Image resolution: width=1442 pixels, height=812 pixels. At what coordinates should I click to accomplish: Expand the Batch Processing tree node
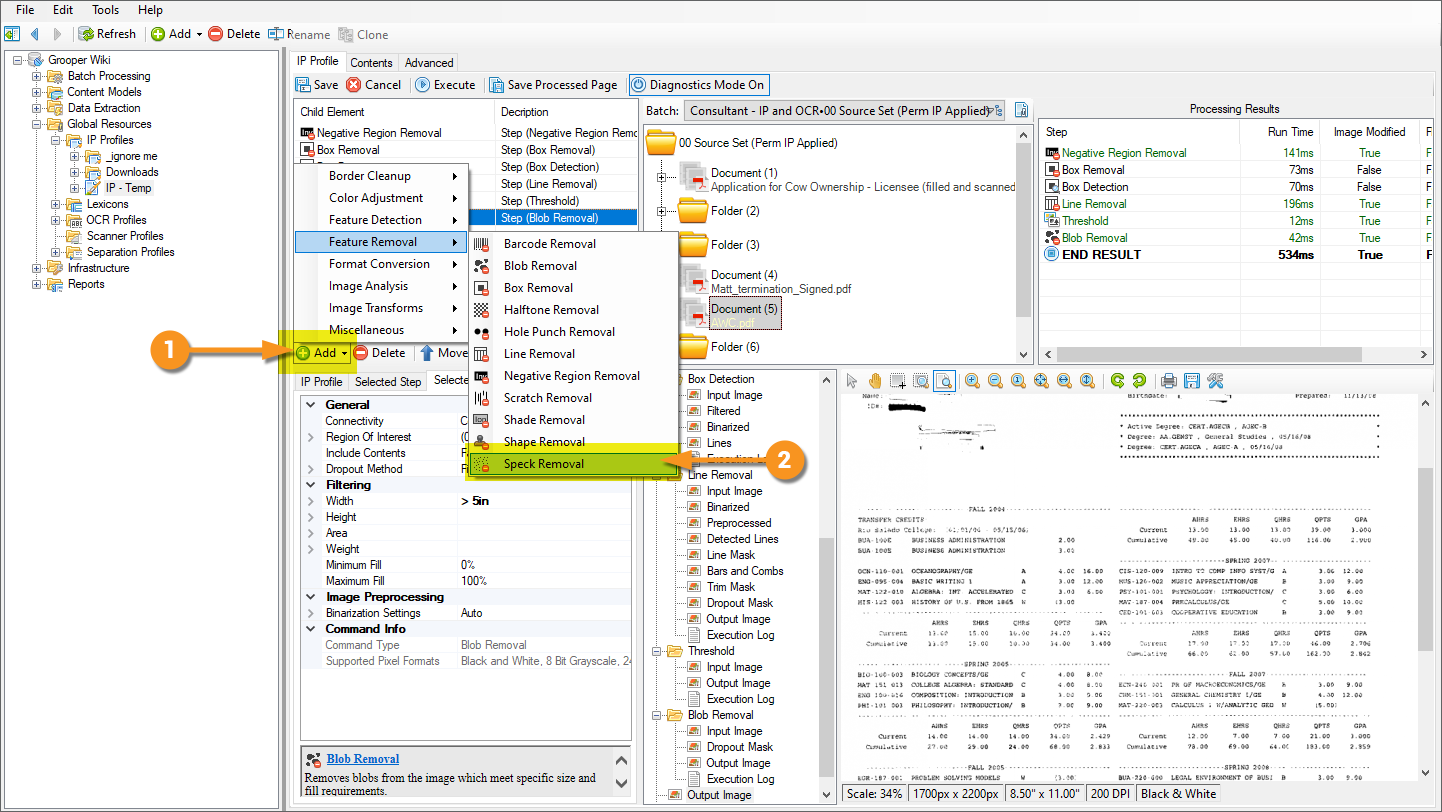click(37, 76)
